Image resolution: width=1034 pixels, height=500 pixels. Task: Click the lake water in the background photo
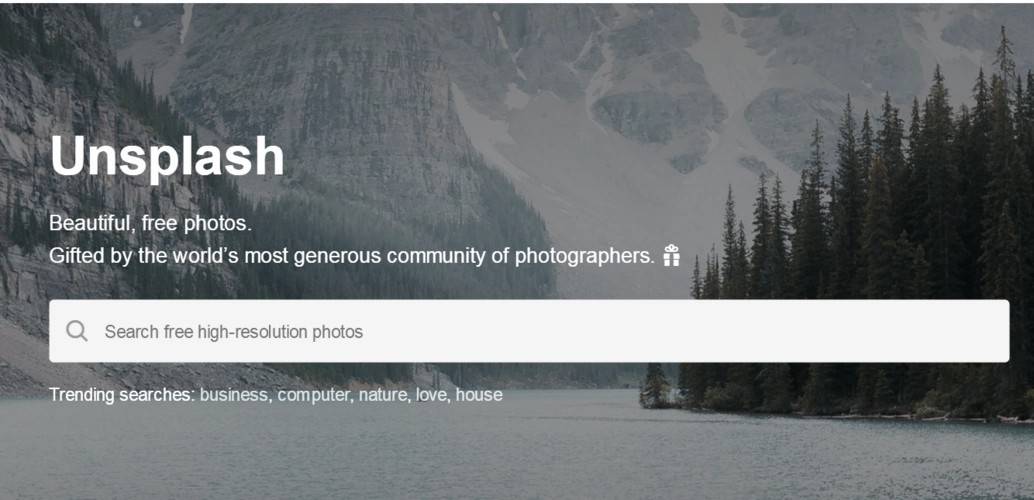[x=500, y=450]
